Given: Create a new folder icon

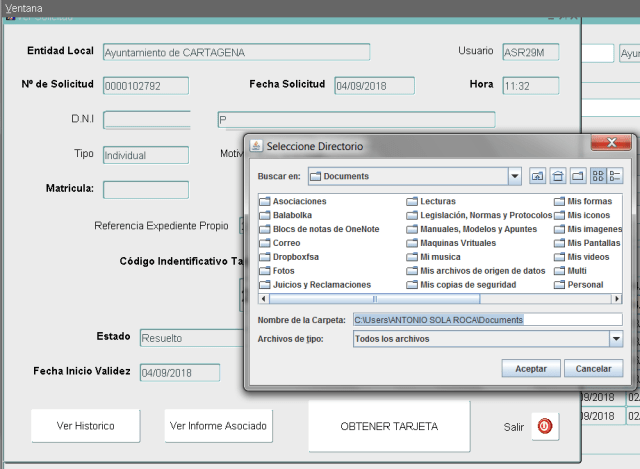Looking at the screenshot, I should tap(578, 176).
